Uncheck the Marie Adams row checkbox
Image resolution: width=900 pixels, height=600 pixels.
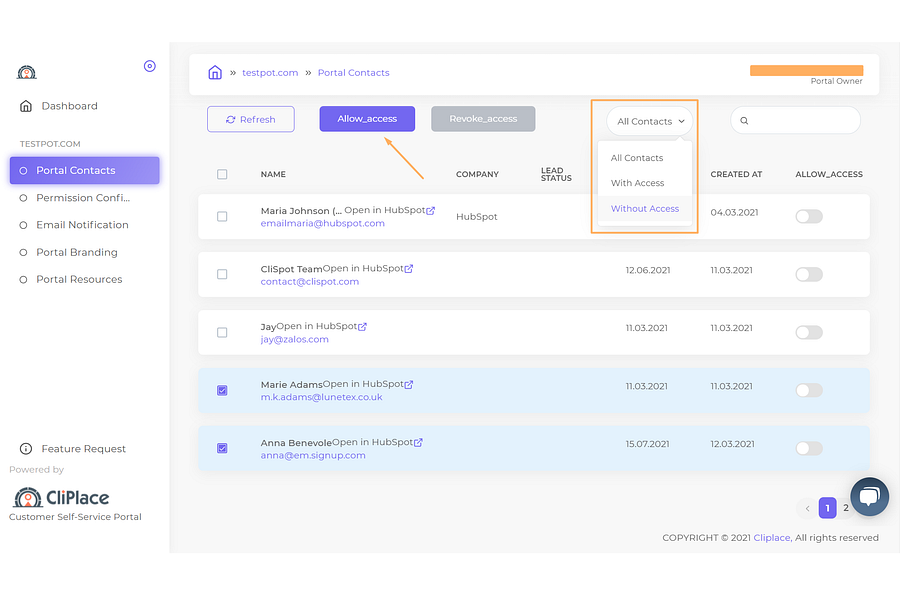tap(222, 390)
